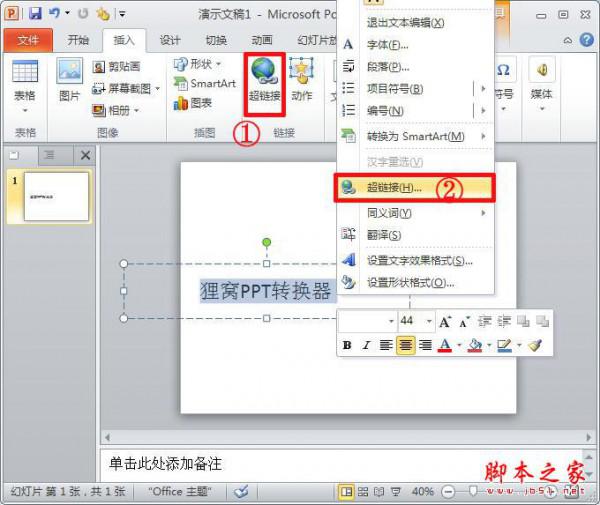Click the 超链接 hyperlink ribbon button
Screen dimensions: 600x505
coord(264,81)
